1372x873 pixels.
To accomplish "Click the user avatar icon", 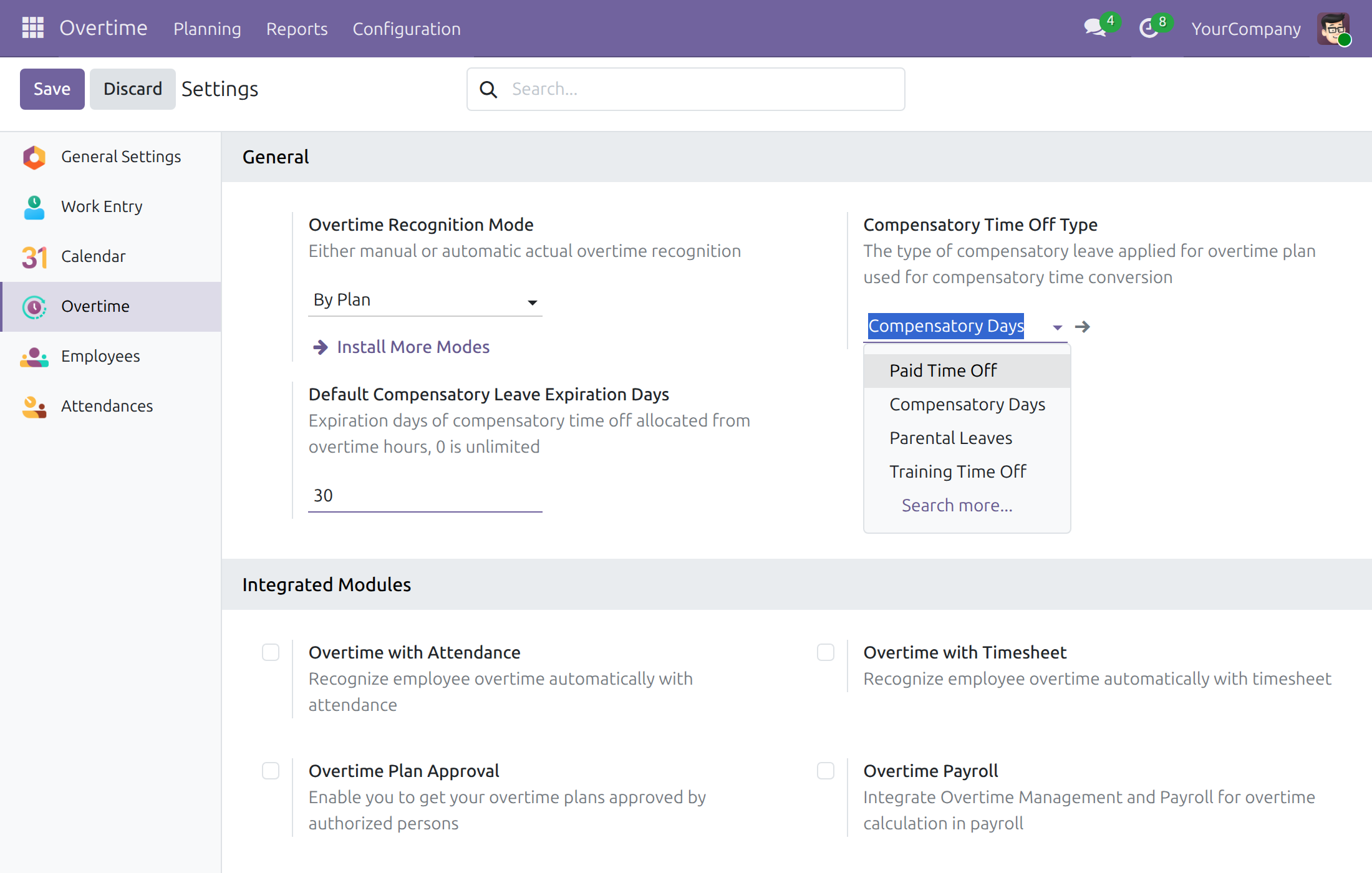I will [1333, 29].
